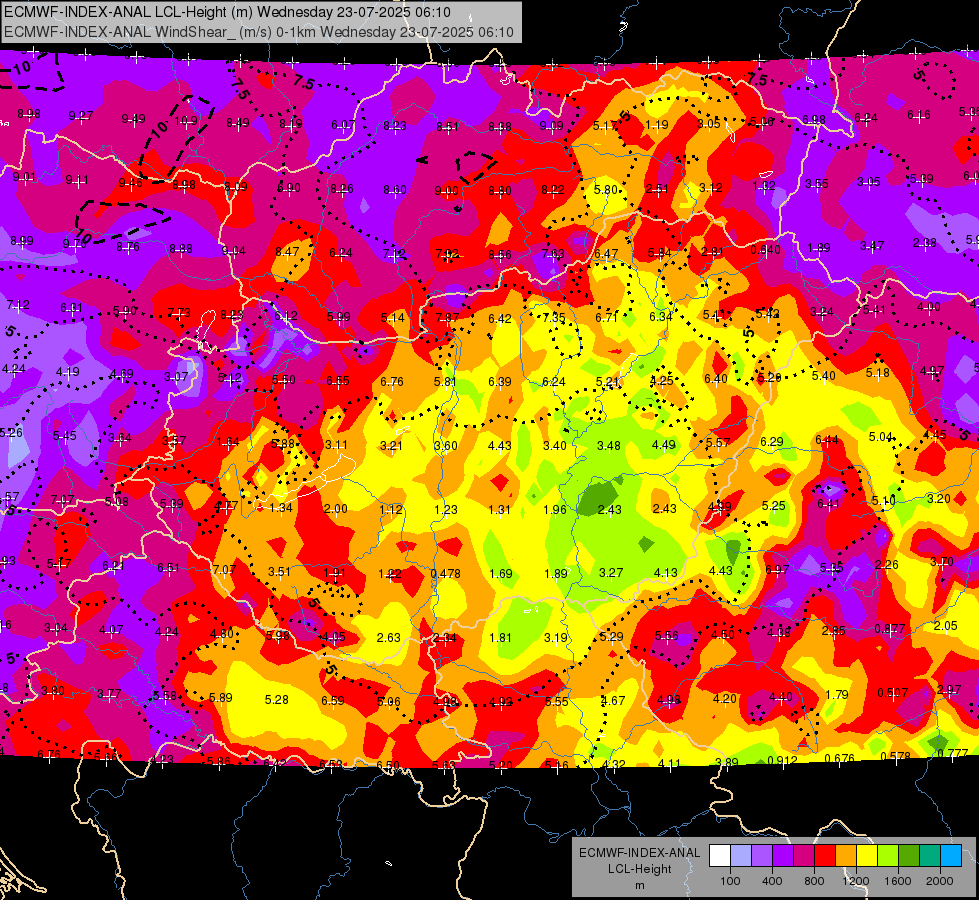This screenshot has height=900, width=979.
Task: Click the grid value '3.40'
Action: click(554, 445)
